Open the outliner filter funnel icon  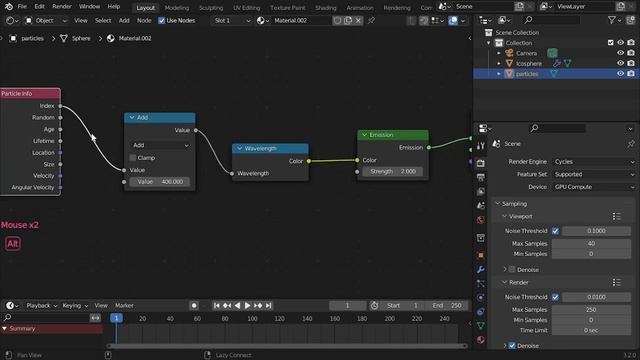pos(611,20)
